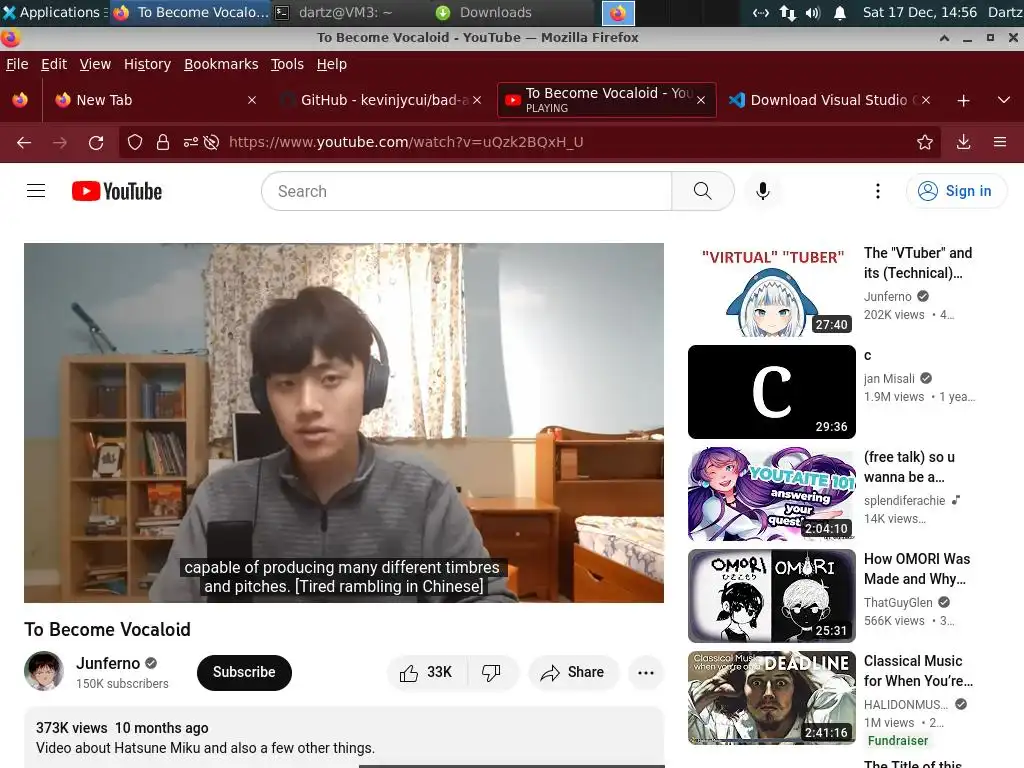The height and width of the screenshot is (768, 1024).
Task: Open the View menu
Action: tap(95, 64)
